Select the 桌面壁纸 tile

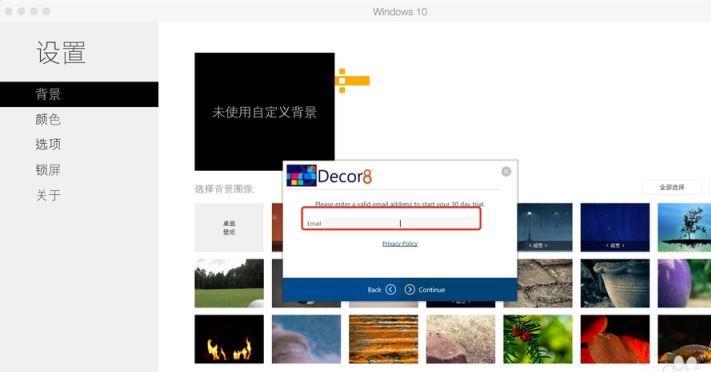(x=229, y=227)
